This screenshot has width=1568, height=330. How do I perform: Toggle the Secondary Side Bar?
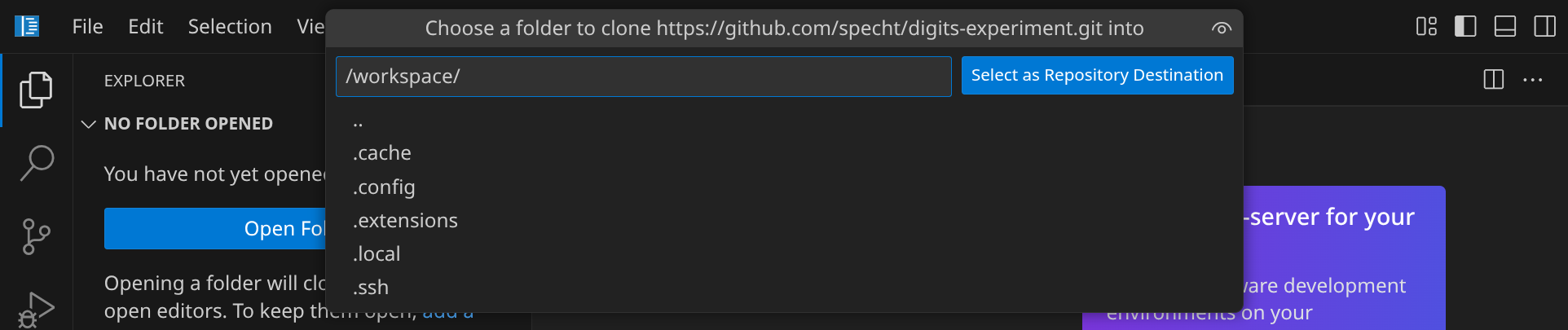click(1544, 27)
